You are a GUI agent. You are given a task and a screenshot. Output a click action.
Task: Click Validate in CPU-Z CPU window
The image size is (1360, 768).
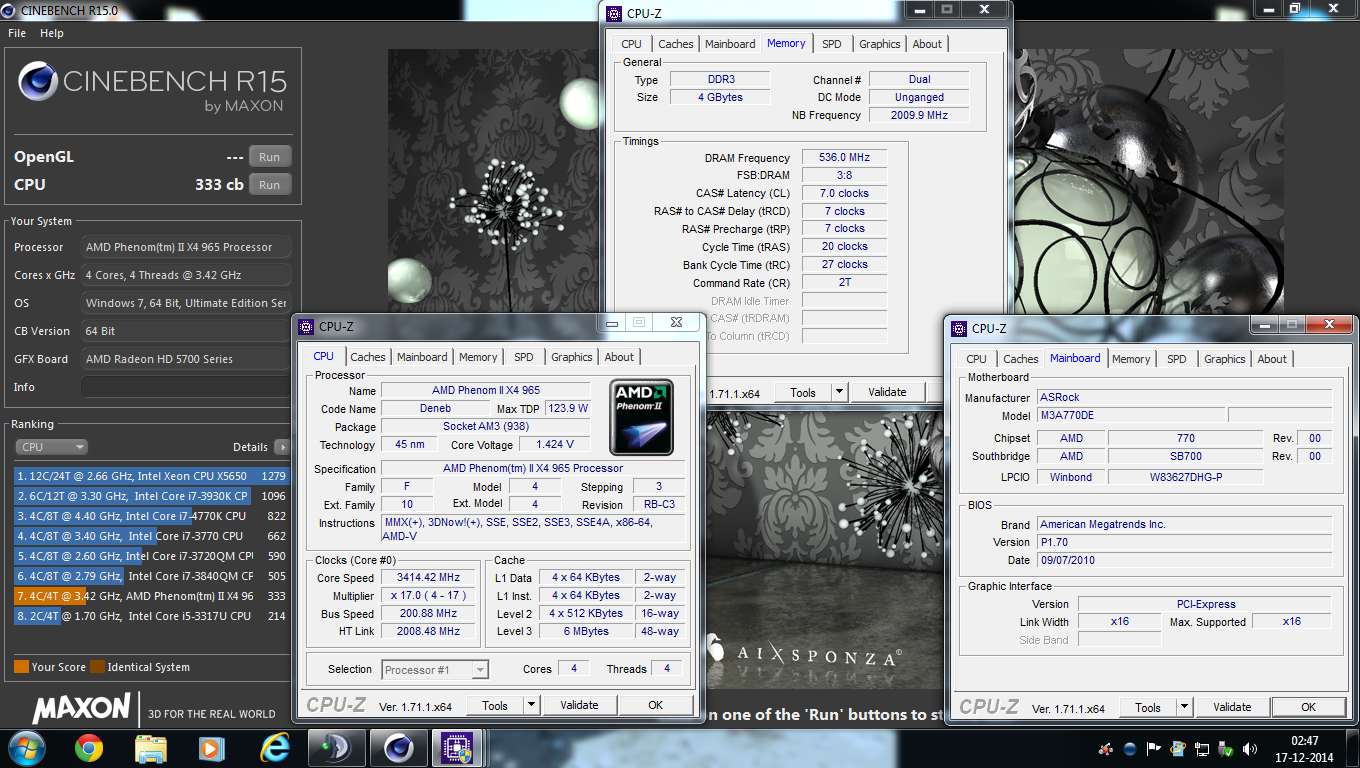click(x=579, y=705)
